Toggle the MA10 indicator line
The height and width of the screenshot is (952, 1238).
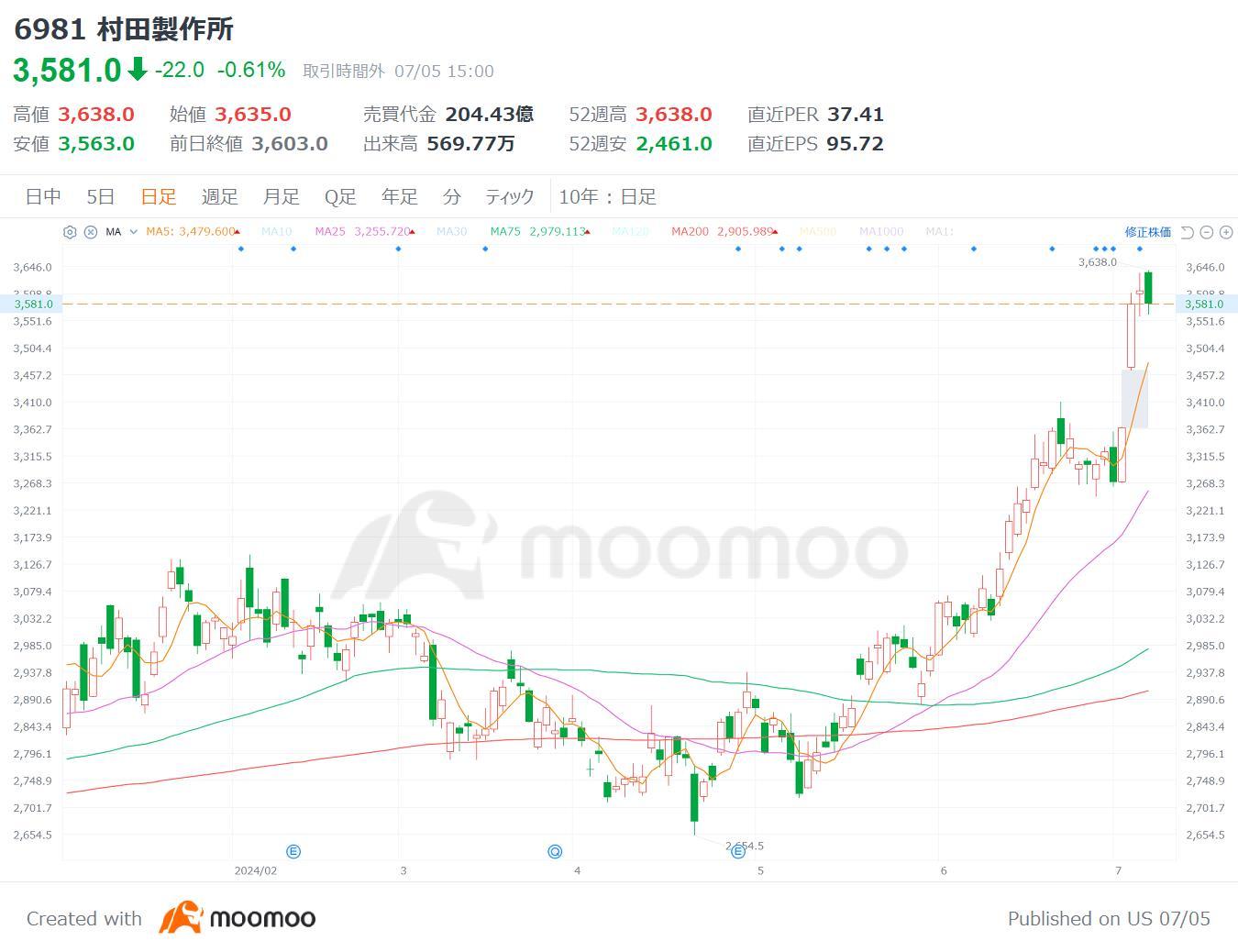276,232
